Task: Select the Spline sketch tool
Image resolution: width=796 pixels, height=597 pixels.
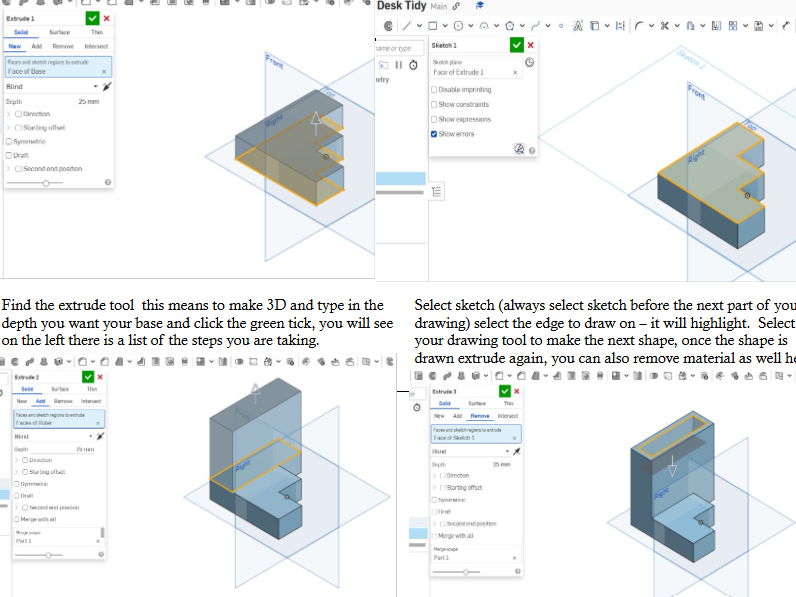Action: pyautogui.click(x=535, y=25)
